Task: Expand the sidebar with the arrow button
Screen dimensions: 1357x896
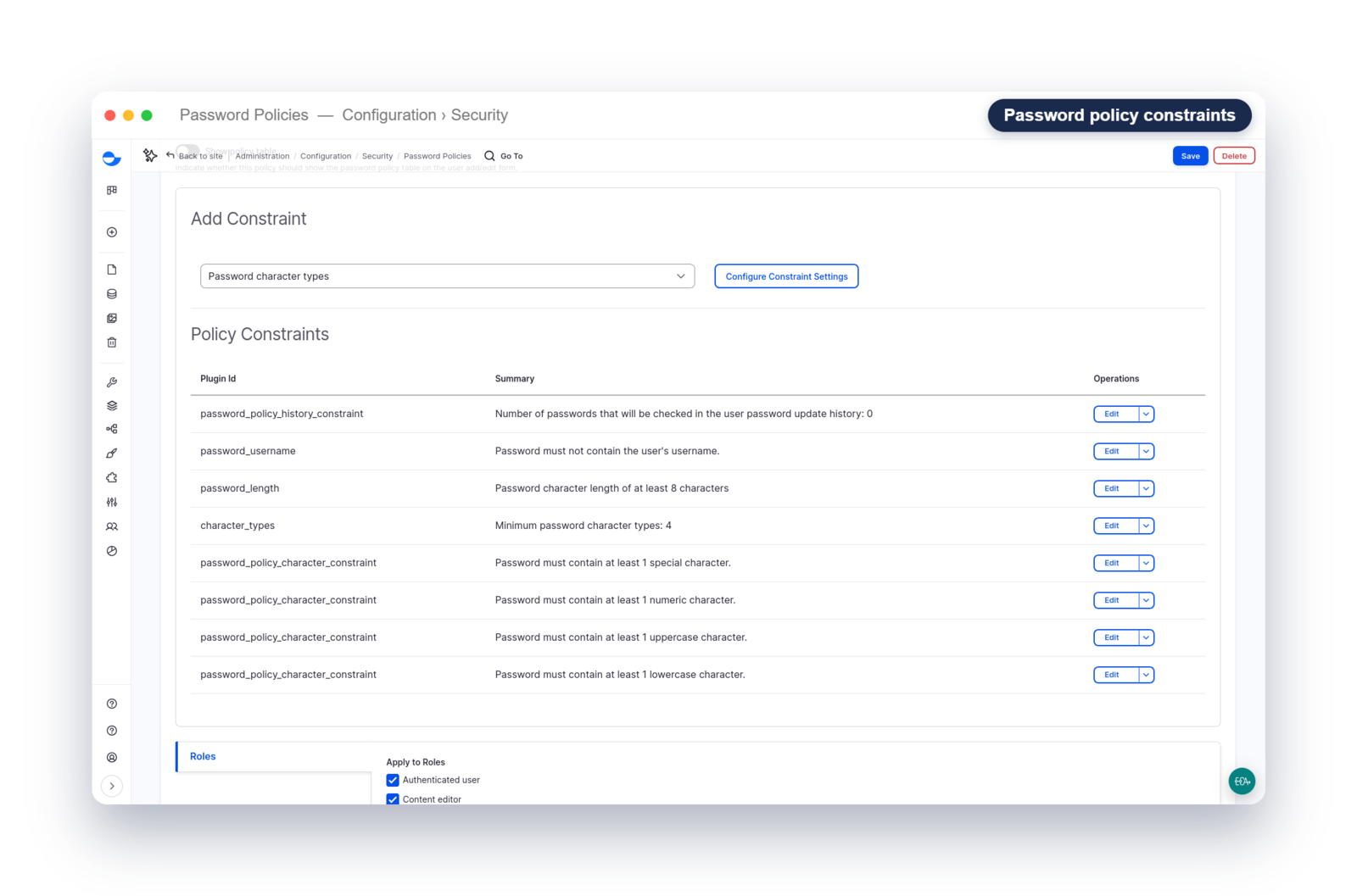Action: coord(112,786)
